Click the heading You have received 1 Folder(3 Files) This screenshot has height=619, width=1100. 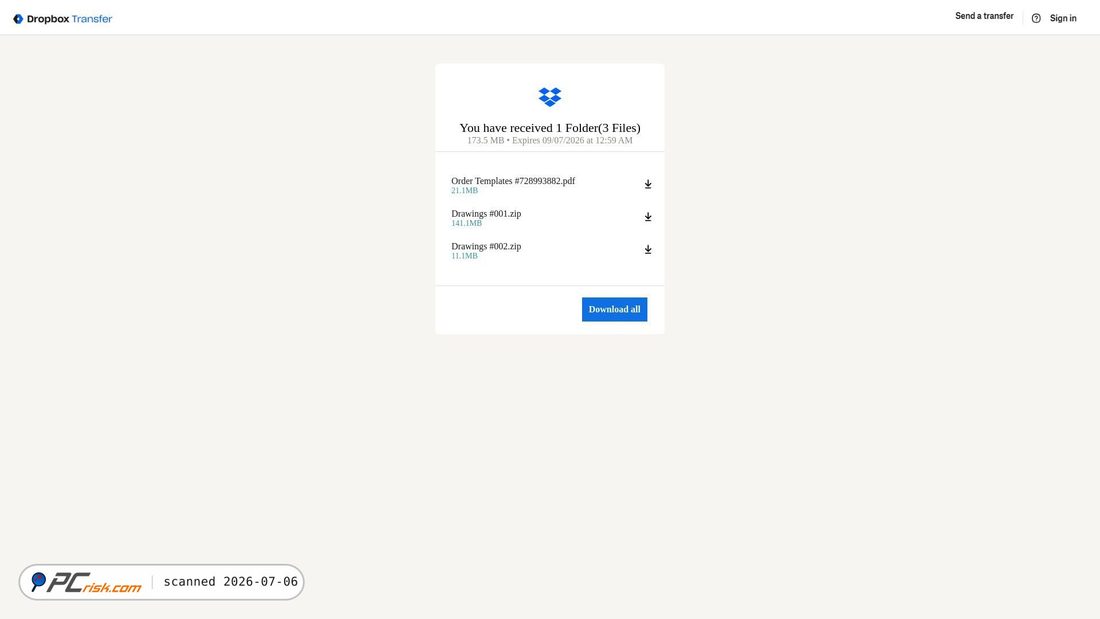(550, 128)
